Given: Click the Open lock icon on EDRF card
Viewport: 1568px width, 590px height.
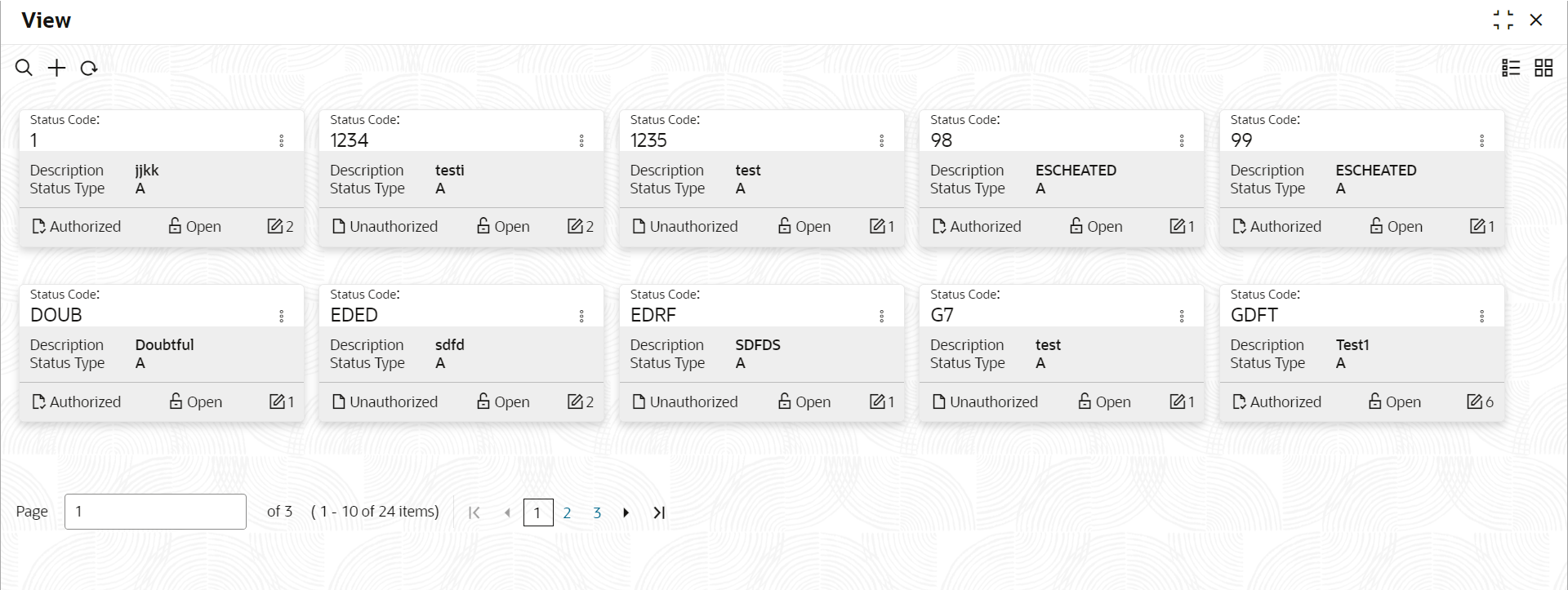Looking at the screenshot, I should coord(785,401).
